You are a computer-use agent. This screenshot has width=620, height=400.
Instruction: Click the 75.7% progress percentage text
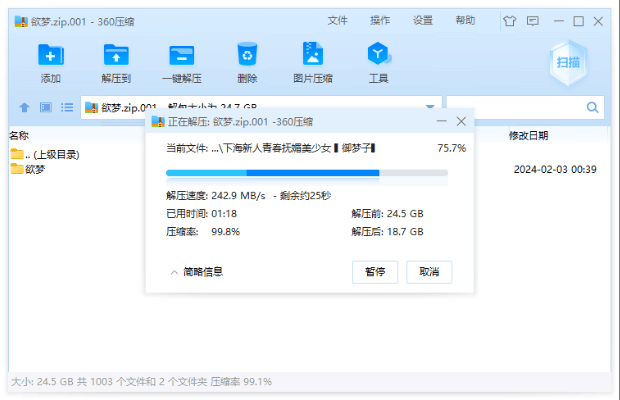pos(452,148)
